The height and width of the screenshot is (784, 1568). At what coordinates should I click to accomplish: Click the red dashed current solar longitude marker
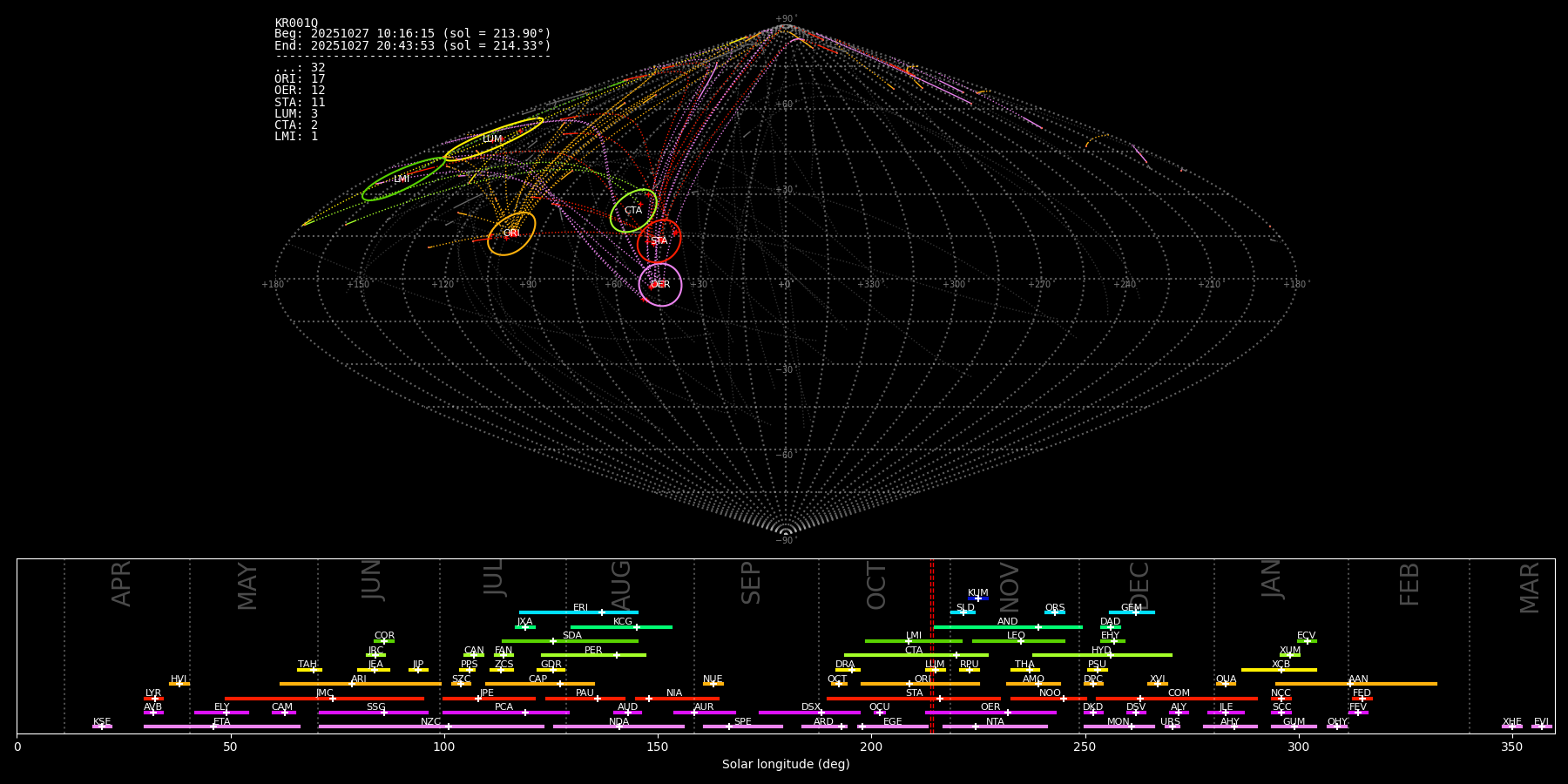(931, 645)
